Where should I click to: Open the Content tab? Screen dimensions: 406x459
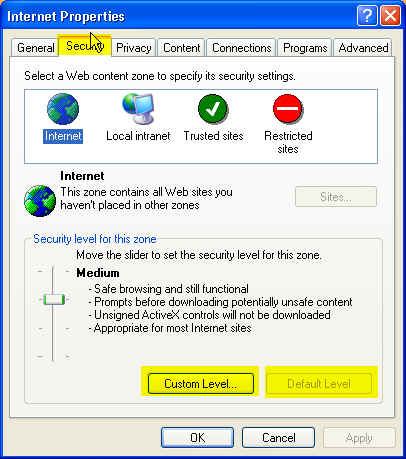[182, 48]
